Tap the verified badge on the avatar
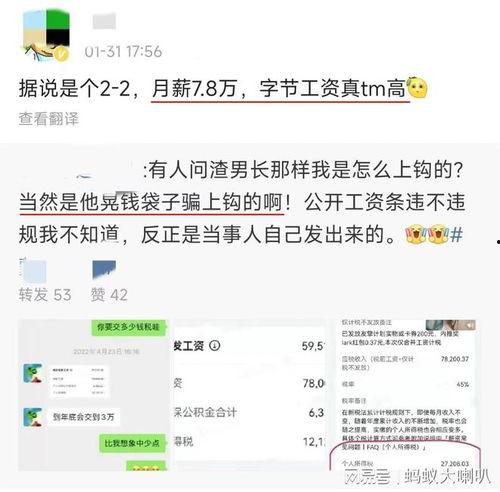The height and width of the screenshot is (492, 500). [62, 54]
